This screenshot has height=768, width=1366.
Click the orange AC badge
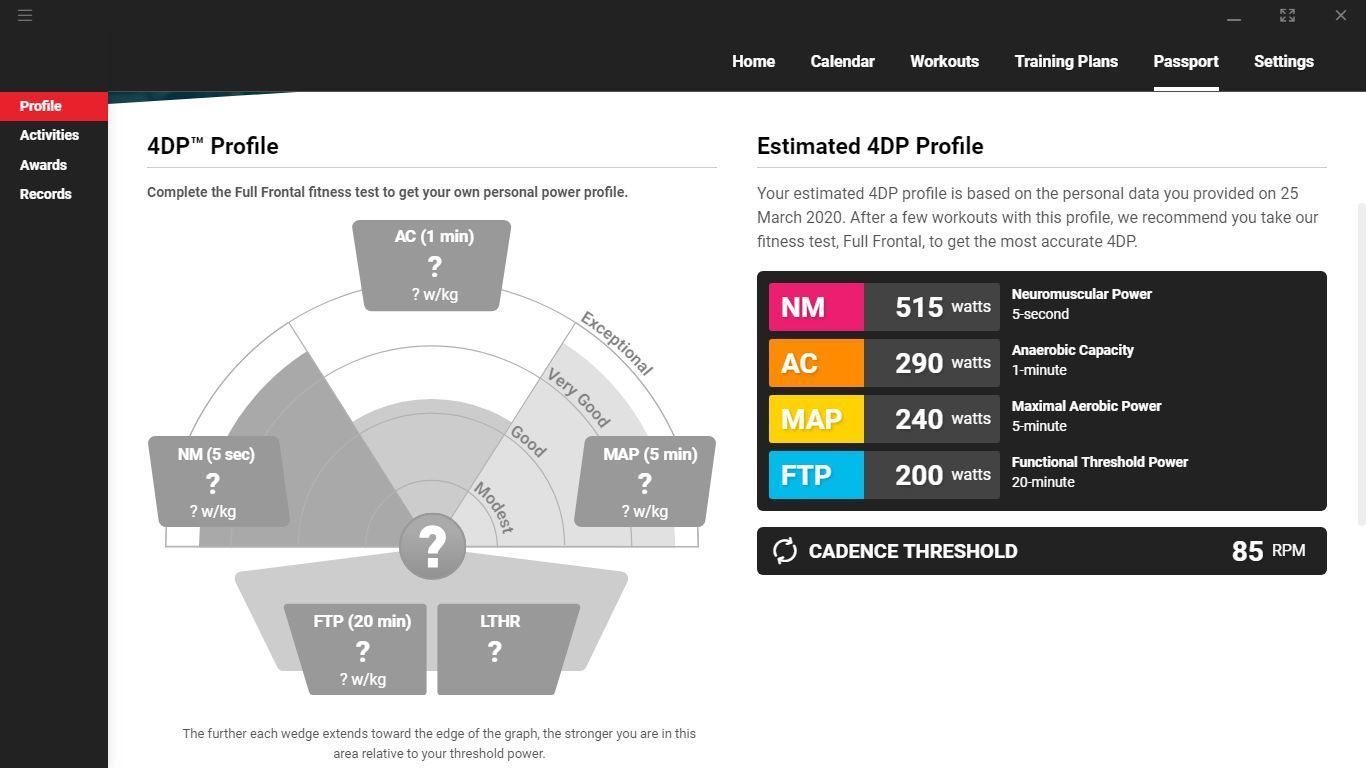click(x=816, y=363)
